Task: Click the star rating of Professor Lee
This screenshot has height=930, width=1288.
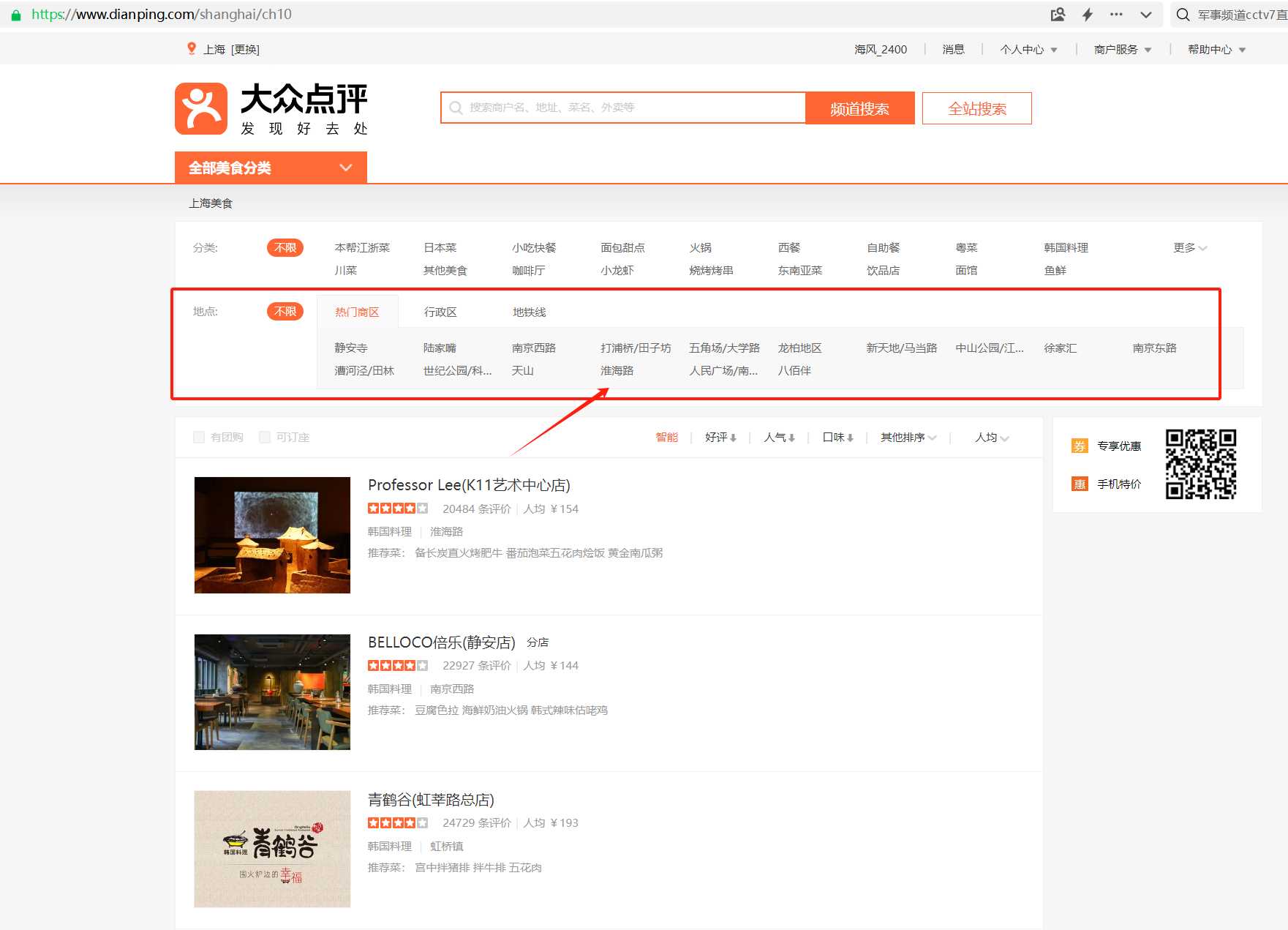Action: tap(398, 509)
